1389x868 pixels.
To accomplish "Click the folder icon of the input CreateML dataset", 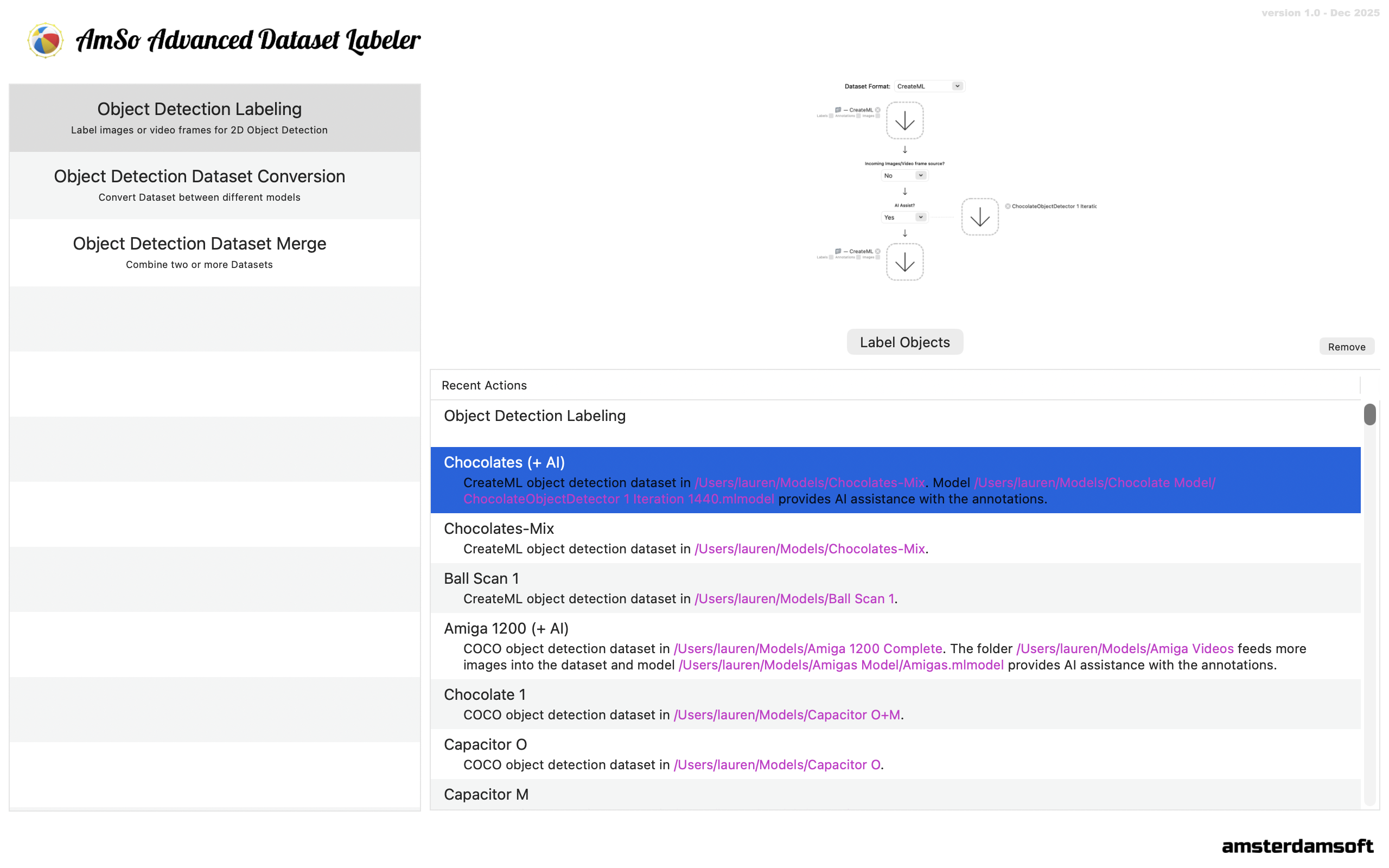I will (838, 110).
